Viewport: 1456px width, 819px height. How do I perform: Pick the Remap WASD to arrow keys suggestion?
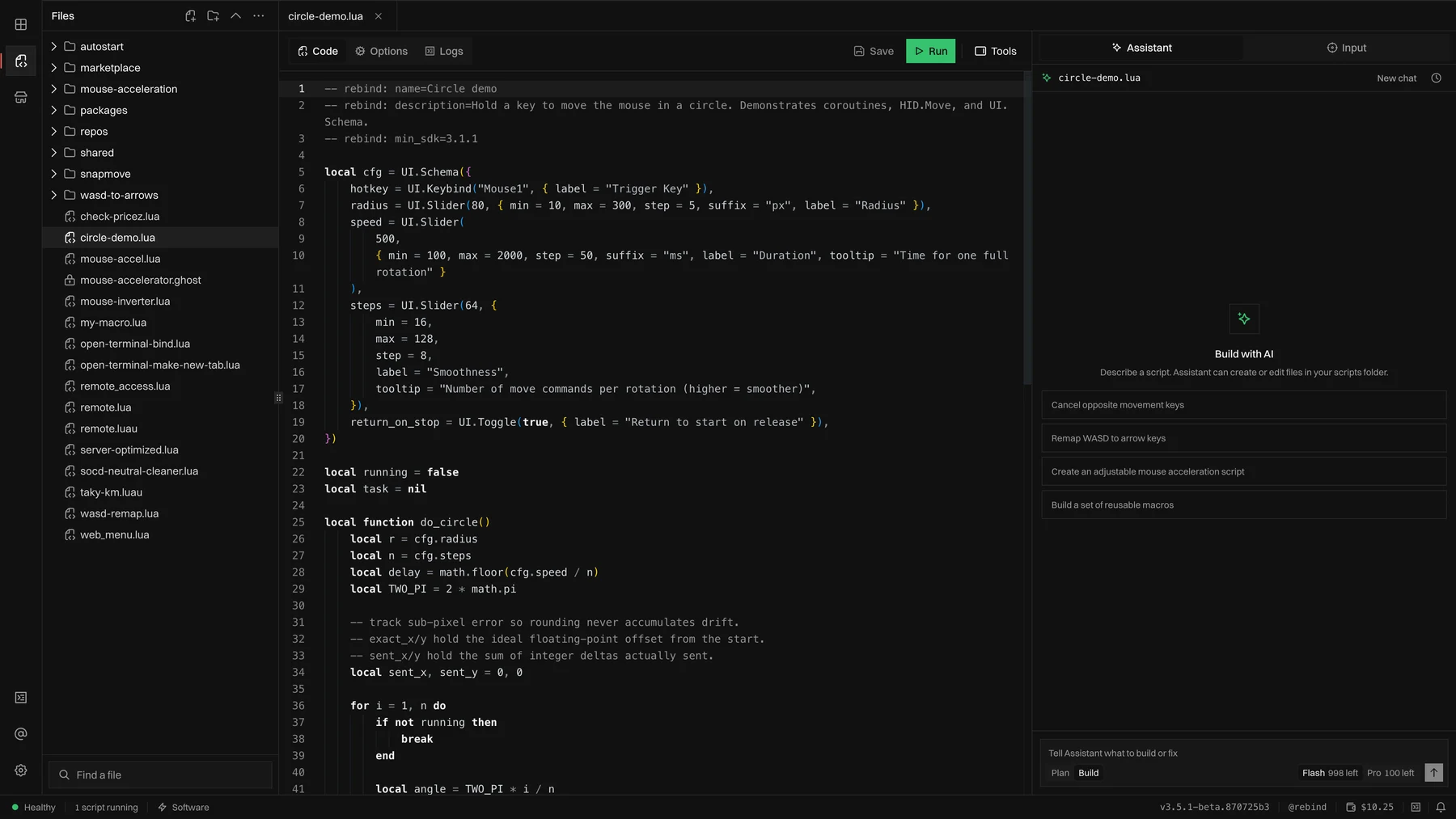tap(1243, 438)
